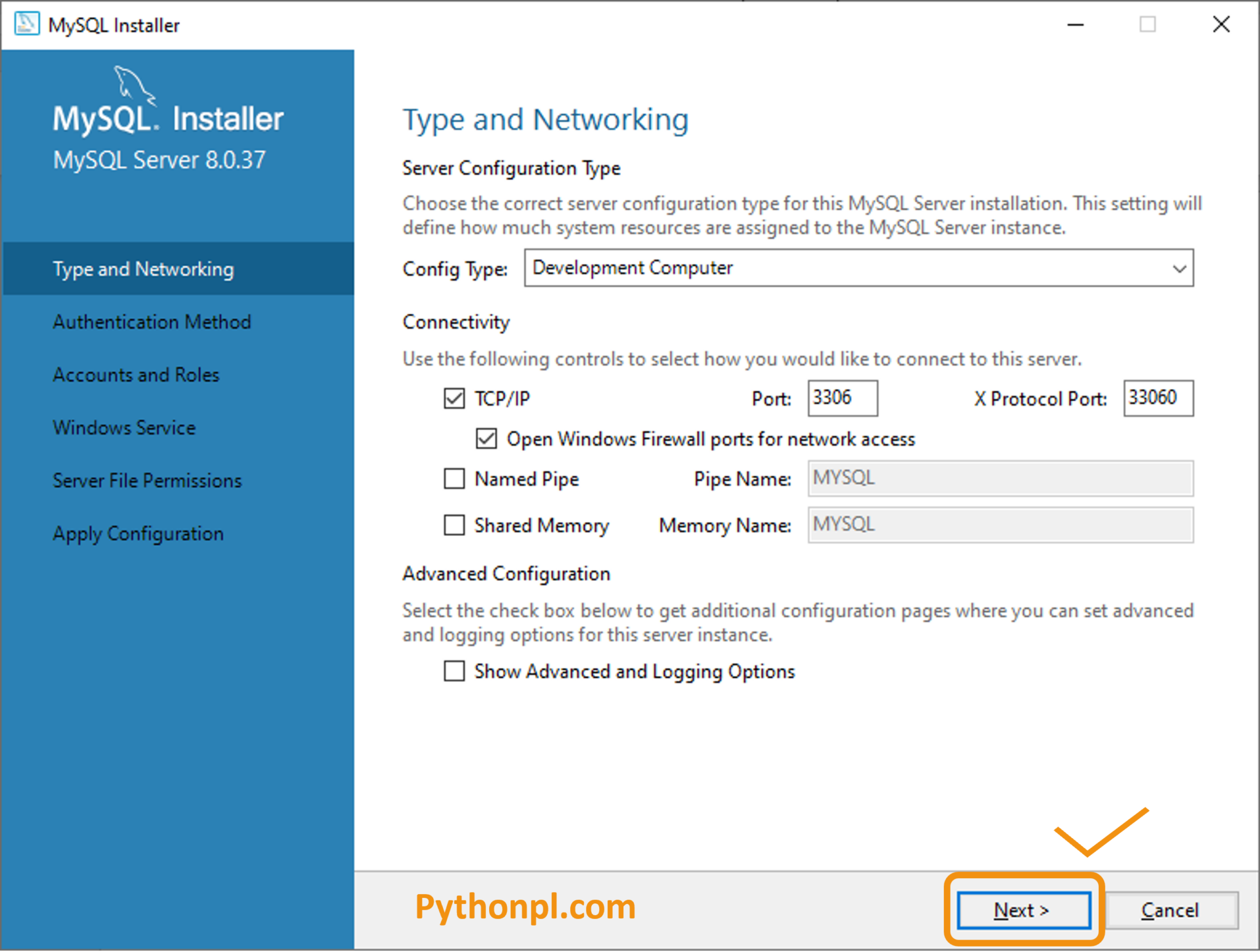This screenshot has height=952, width=1260.
Task: Select the Type and Networking step
Action: [143, 269]
